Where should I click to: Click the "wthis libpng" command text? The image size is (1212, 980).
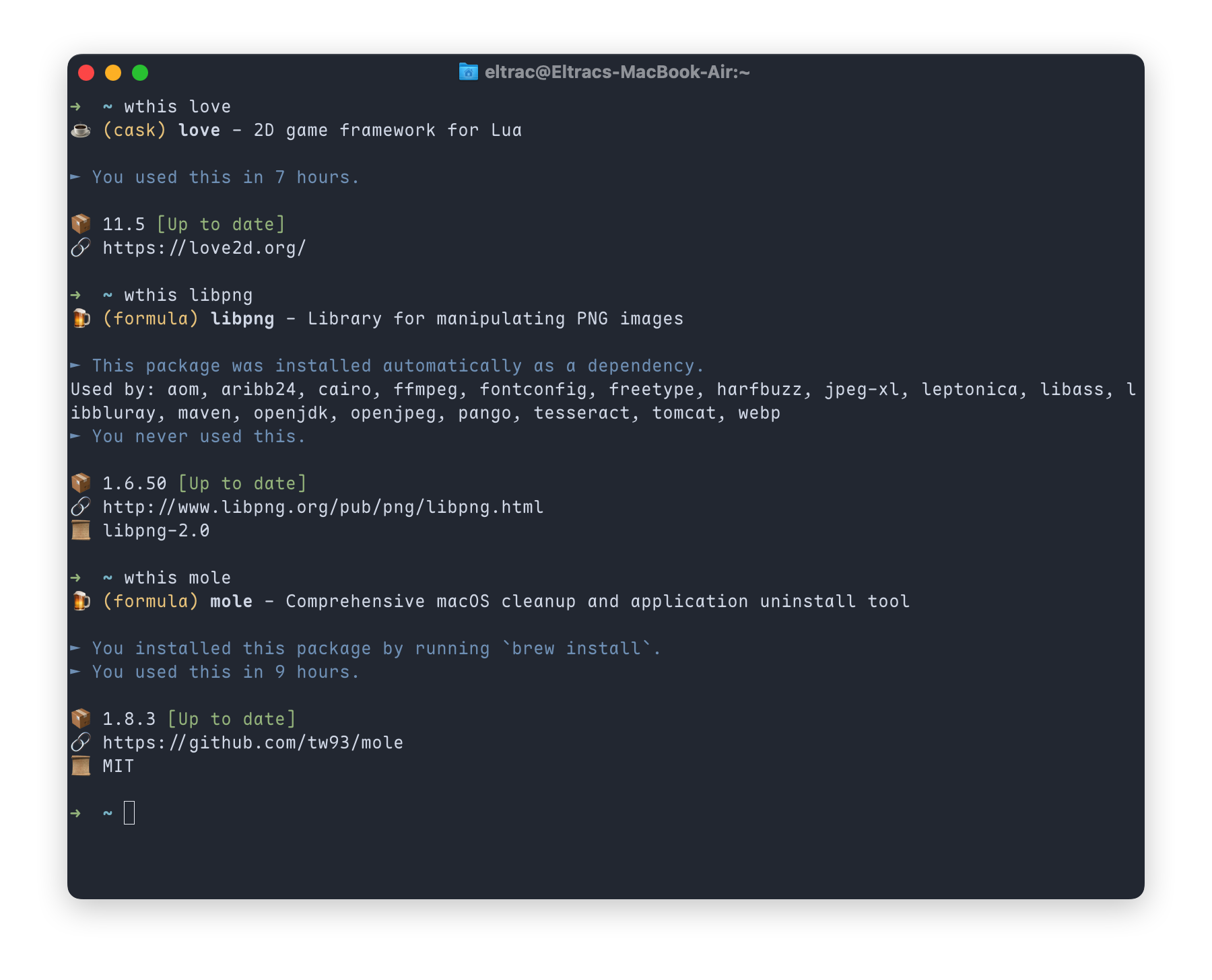189,295
